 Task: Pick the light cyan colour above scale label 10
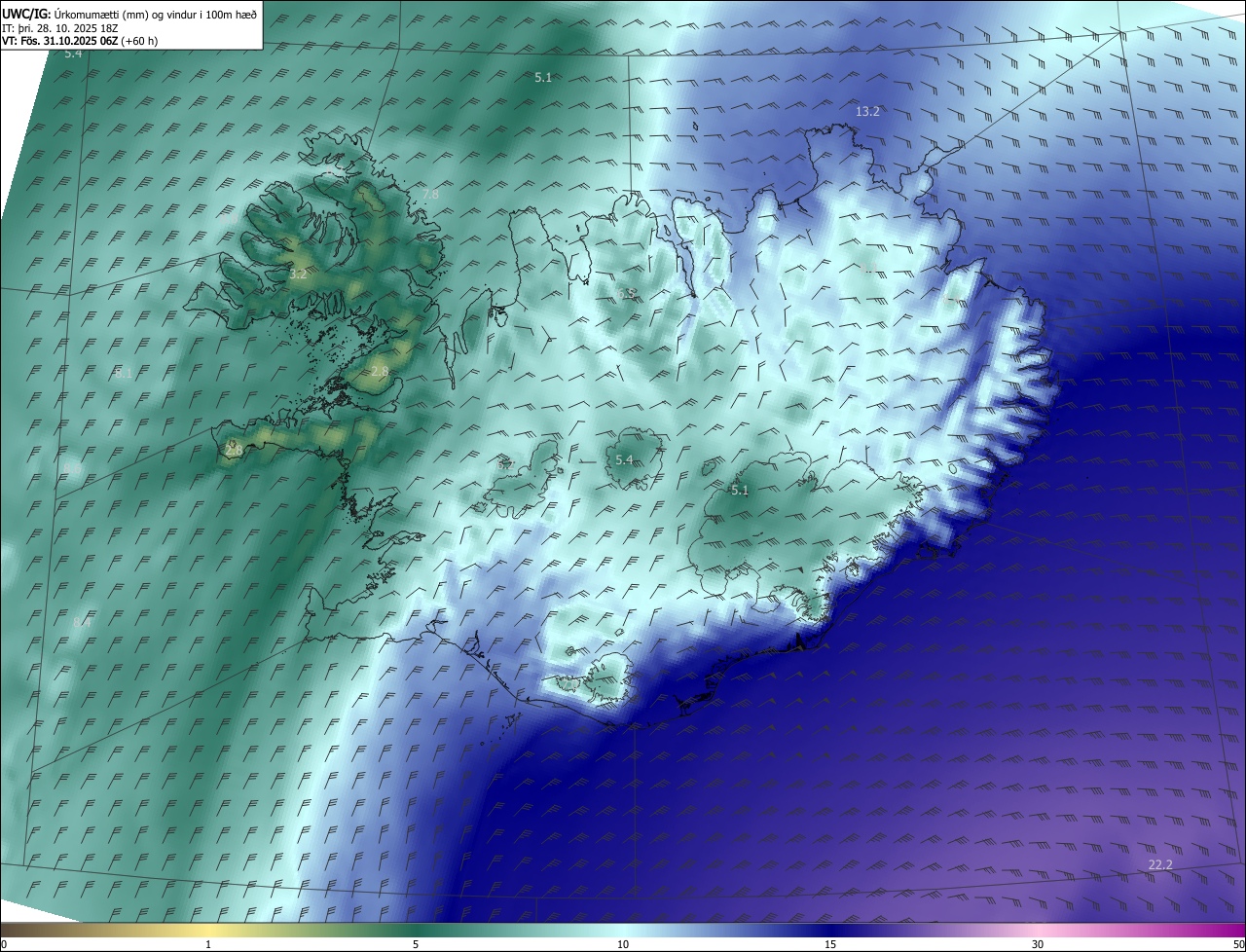click(623, 931)
